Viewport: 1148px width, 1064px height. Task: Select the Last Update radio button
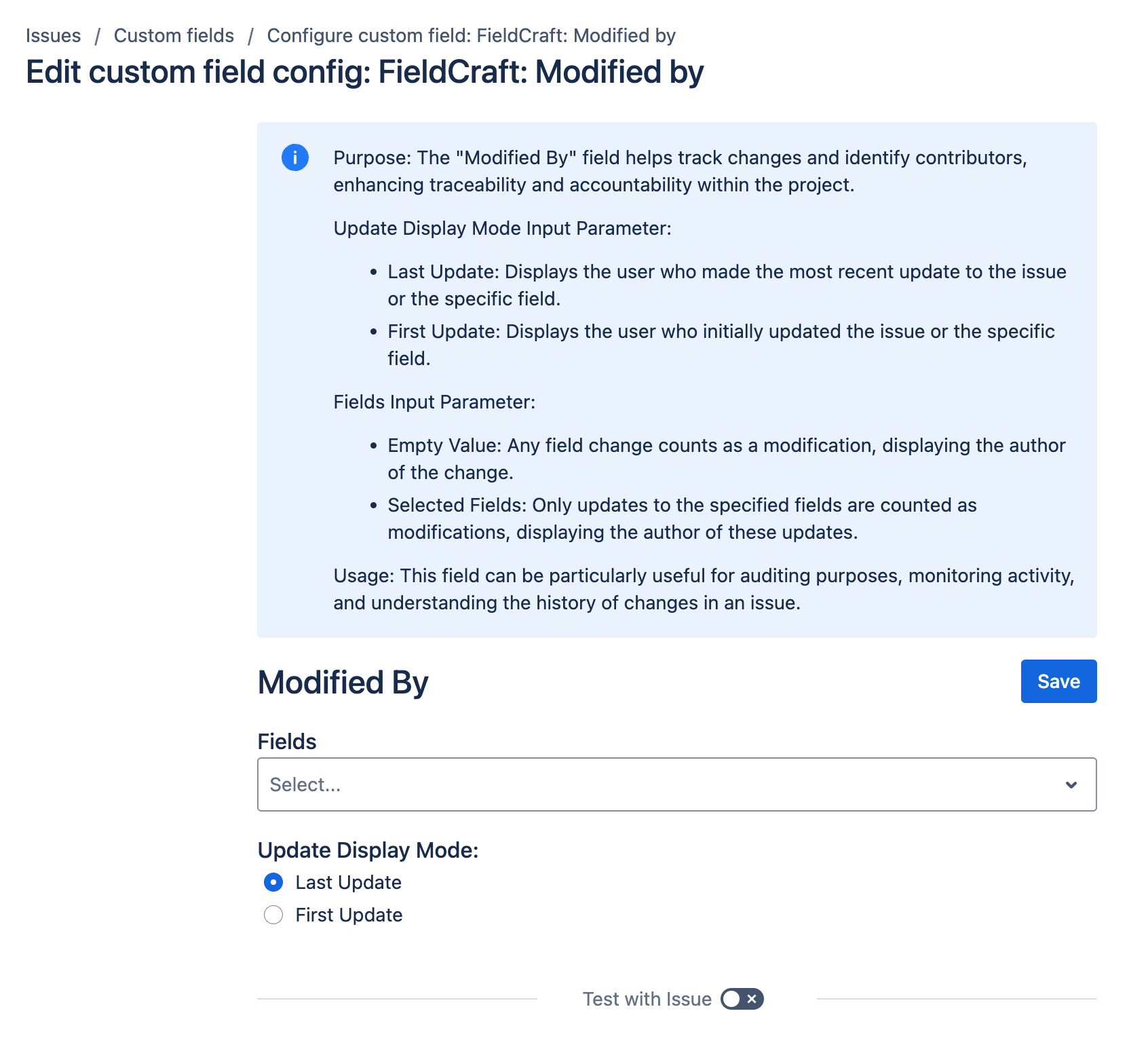[273, 882]
